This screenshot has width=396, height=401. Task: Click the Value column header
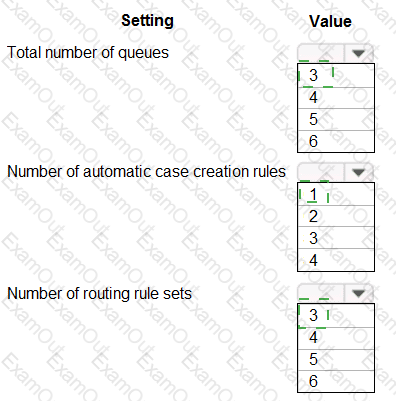[x=330, y=22]
